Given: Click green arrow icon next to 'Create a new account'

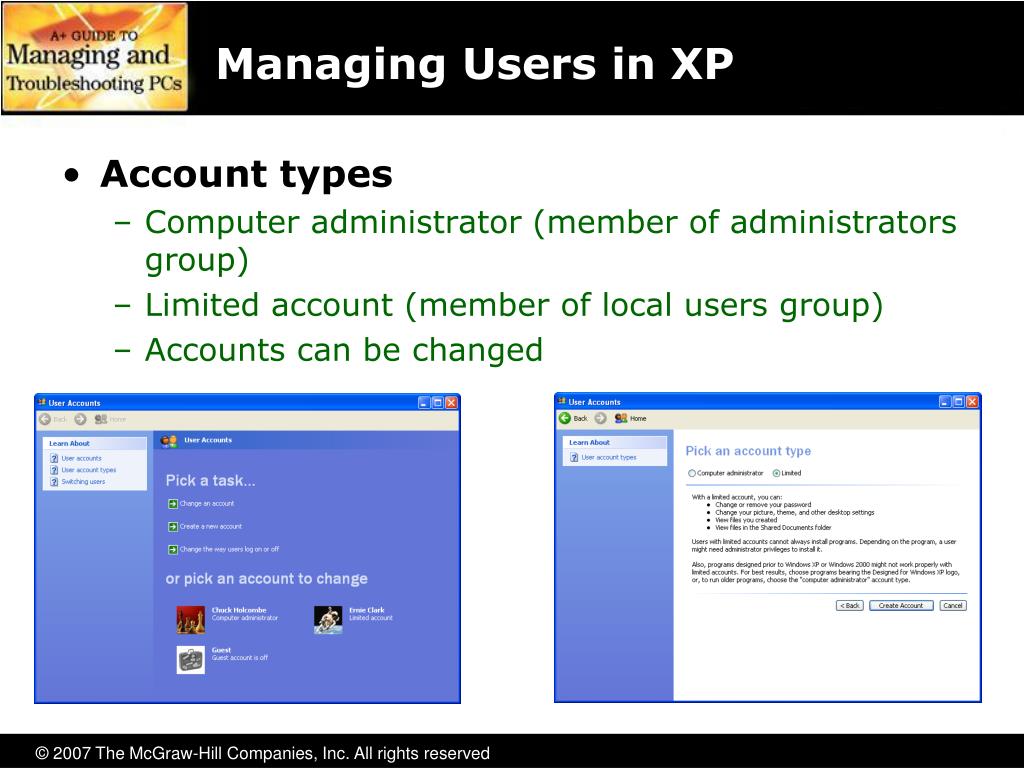Looking at the screenshot, I should click(x=172, y=526).
